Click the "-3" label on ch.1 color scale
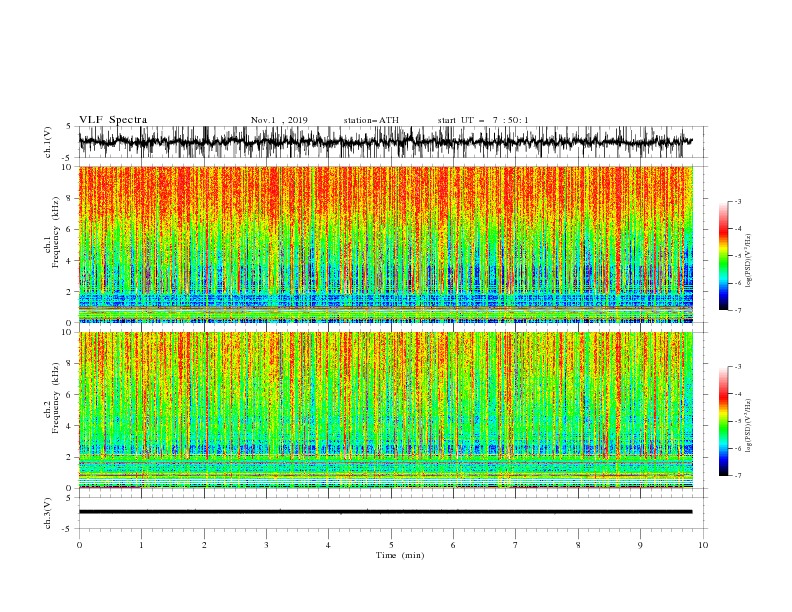The image size is (792, 612). (737, 201)
